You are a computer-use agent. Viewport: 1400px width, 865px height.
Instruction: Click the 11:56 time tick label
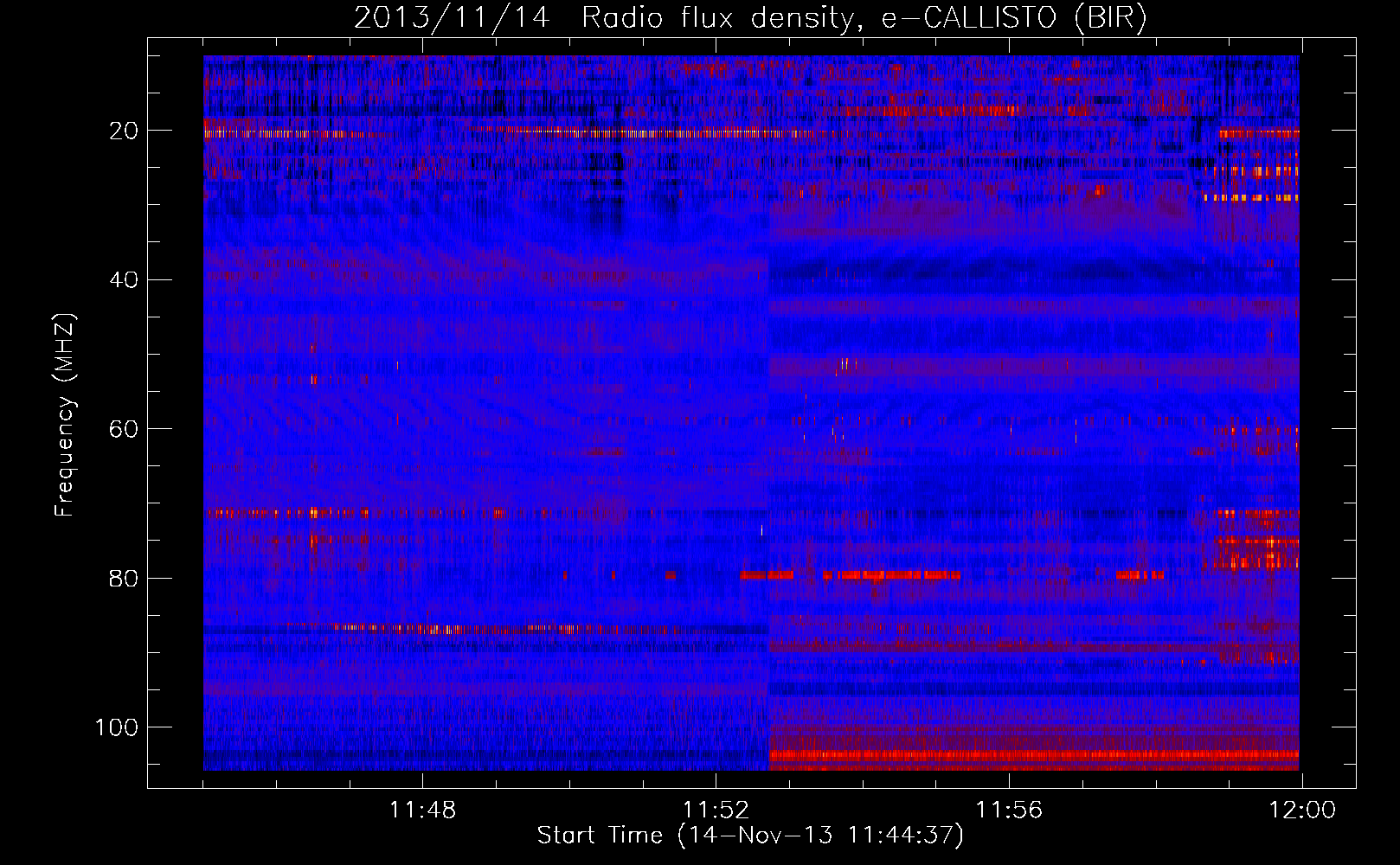pyautogui.click(x=1009, y=811)
